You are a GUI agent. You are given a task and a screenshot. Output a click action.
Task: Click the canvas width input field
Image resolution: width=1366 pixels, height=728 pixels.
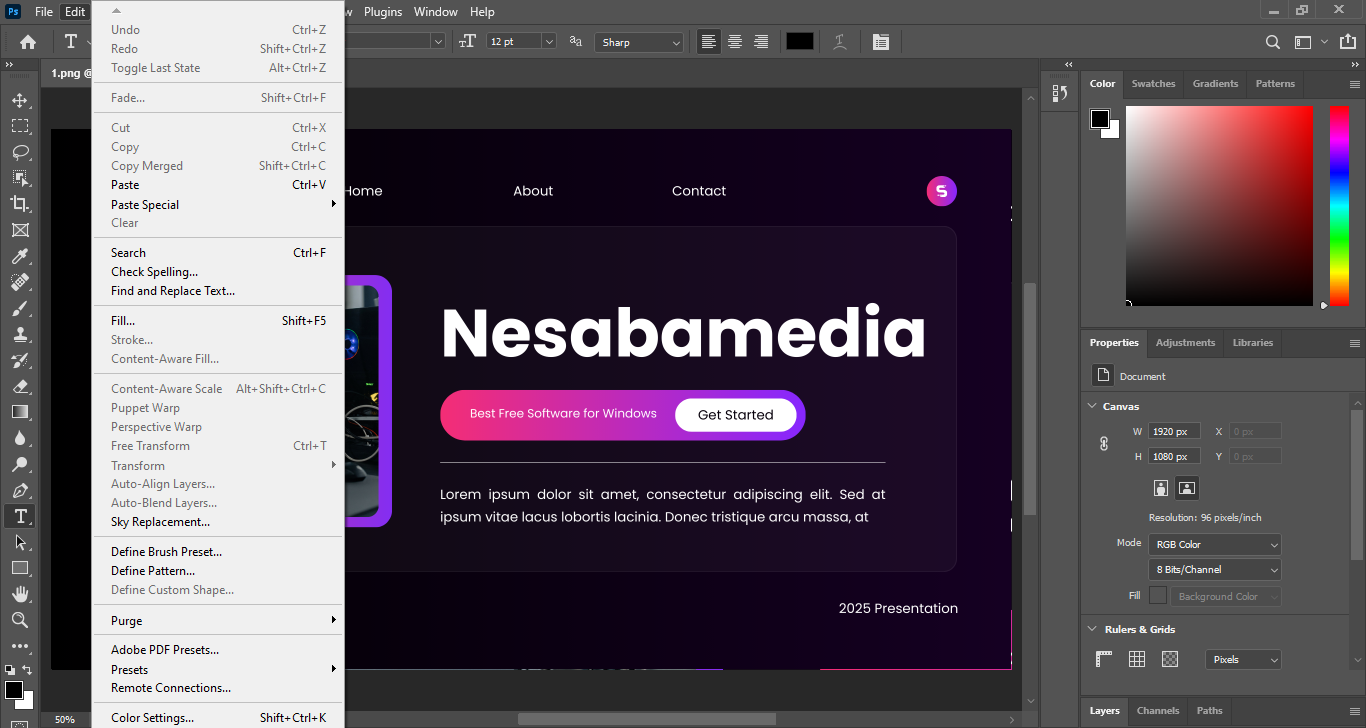pyautogui.click(x=1172, y=432)
